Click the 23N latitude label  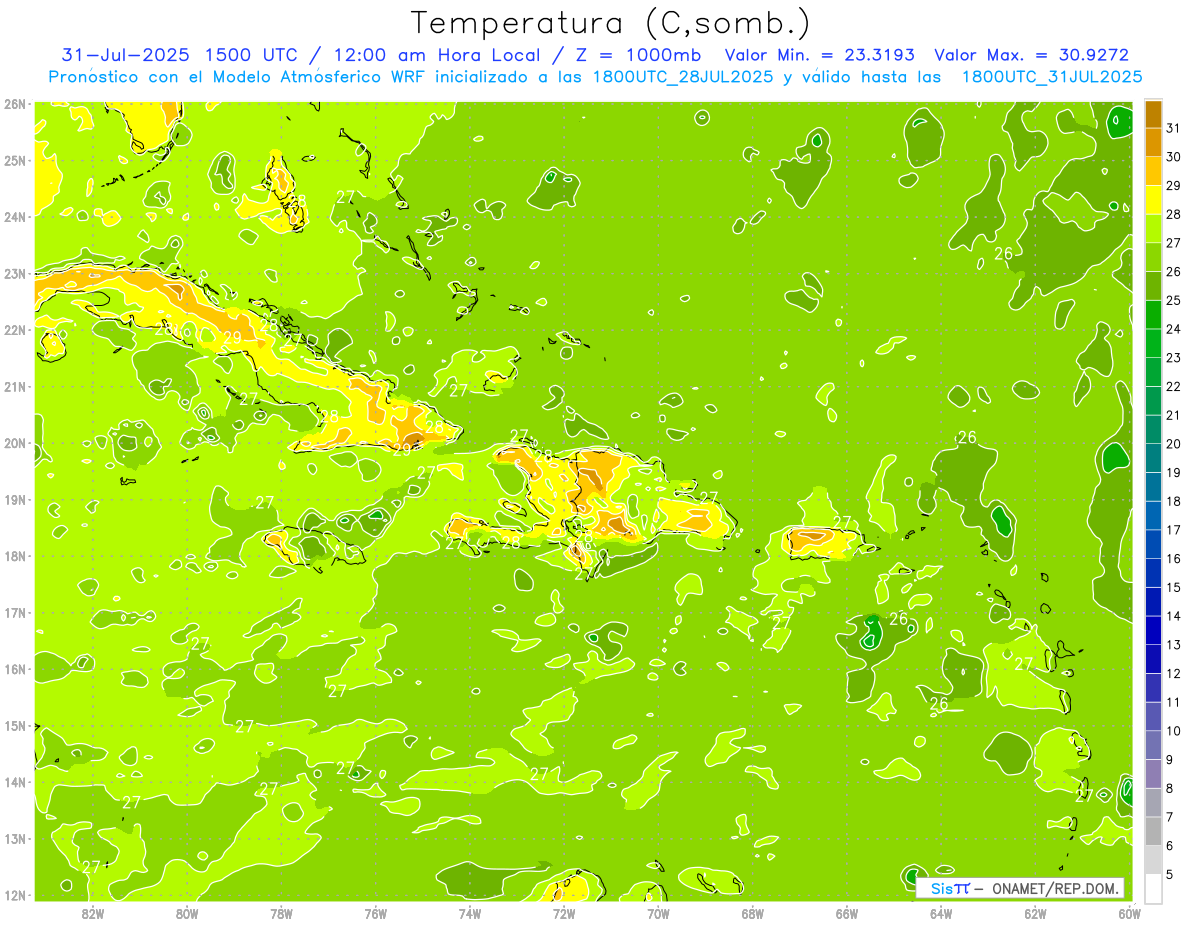coord(14,273)
